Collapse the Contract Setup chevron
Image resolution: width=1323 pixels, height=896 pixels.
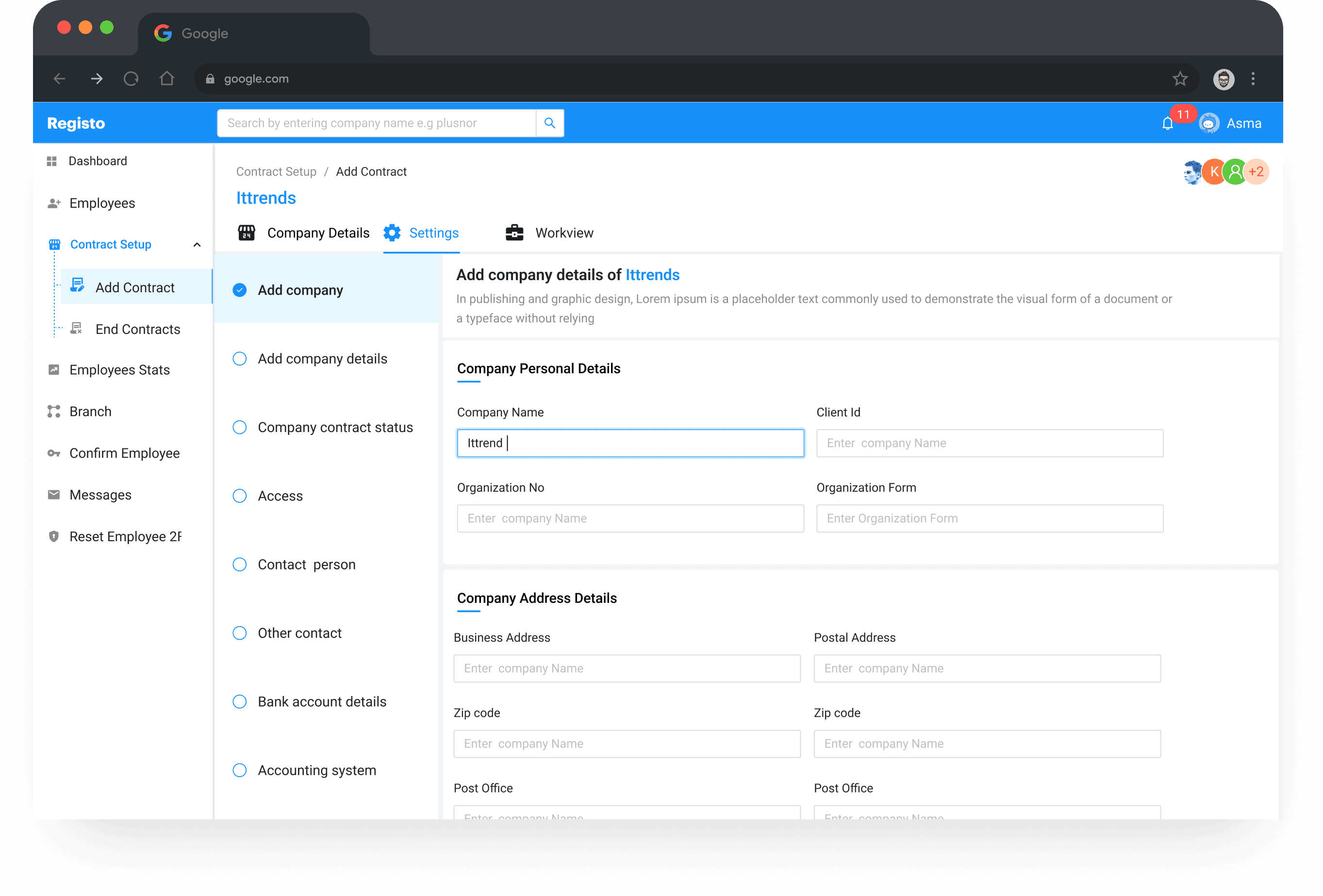click(197, 245)
